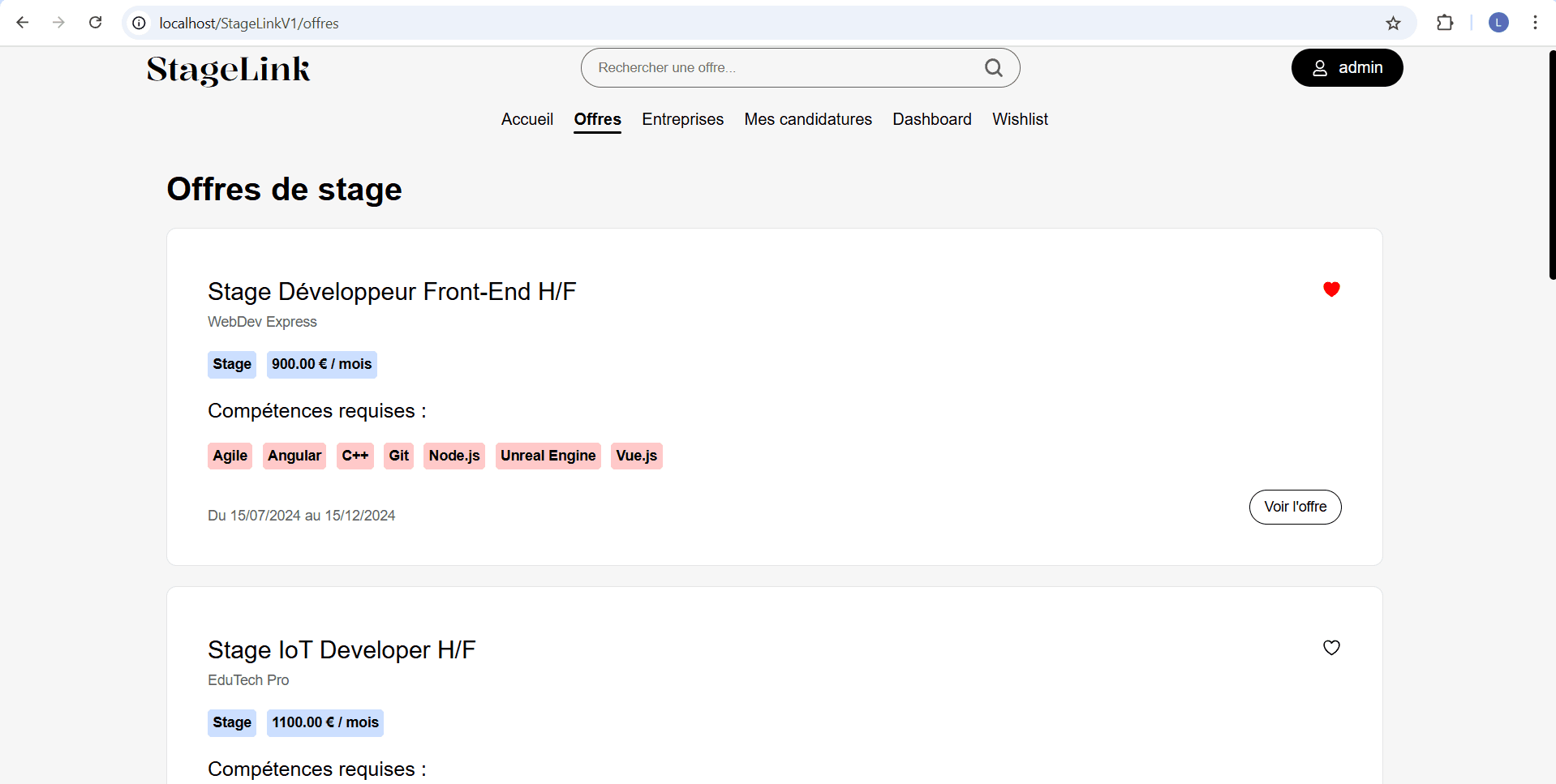
Task: Click the browser back arrow
Action: [x=23, y=23]
